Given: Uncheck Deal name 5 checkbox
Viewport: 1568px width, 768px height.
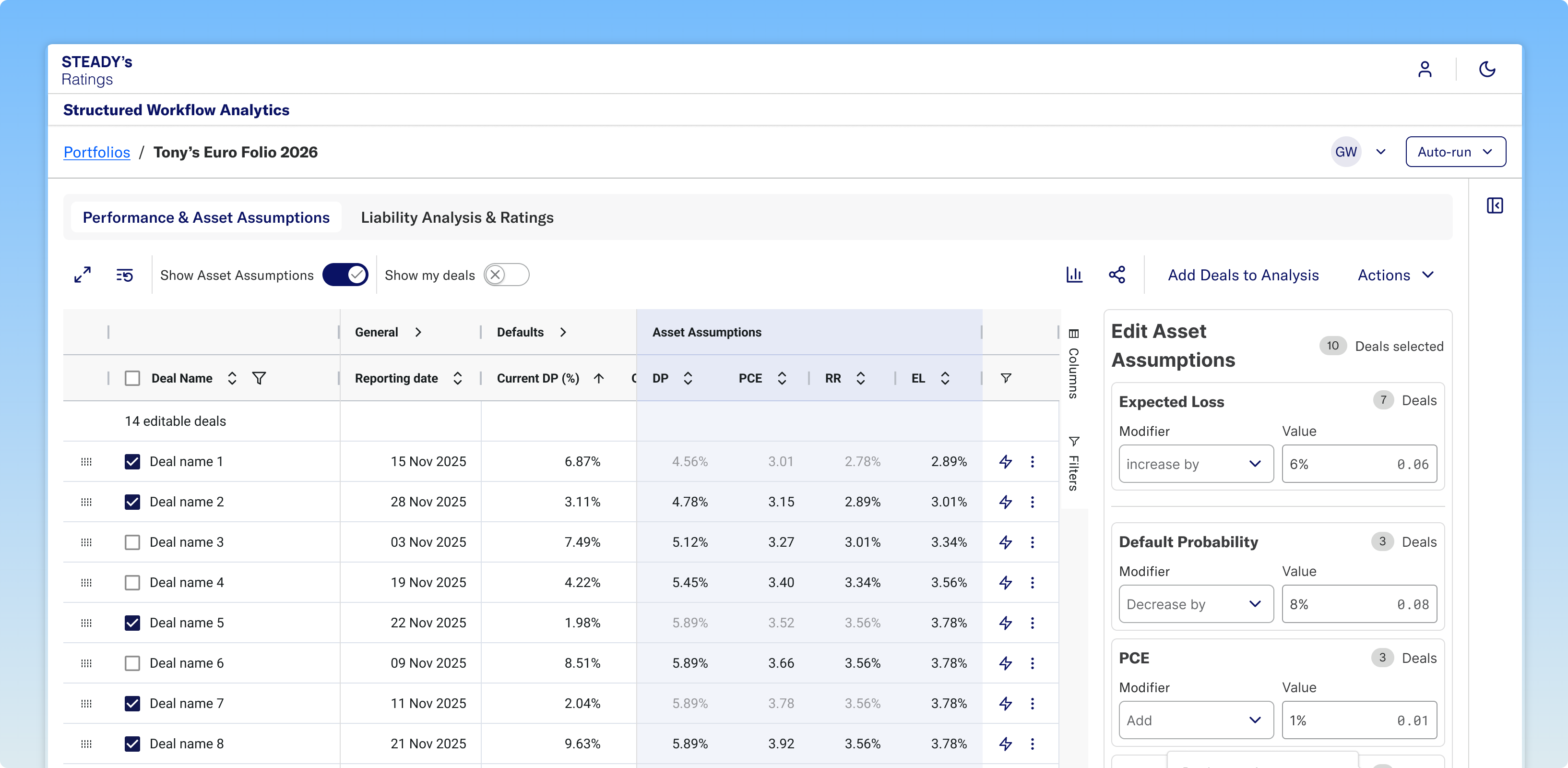Looking at the screenshot, I should click(132, 623).
